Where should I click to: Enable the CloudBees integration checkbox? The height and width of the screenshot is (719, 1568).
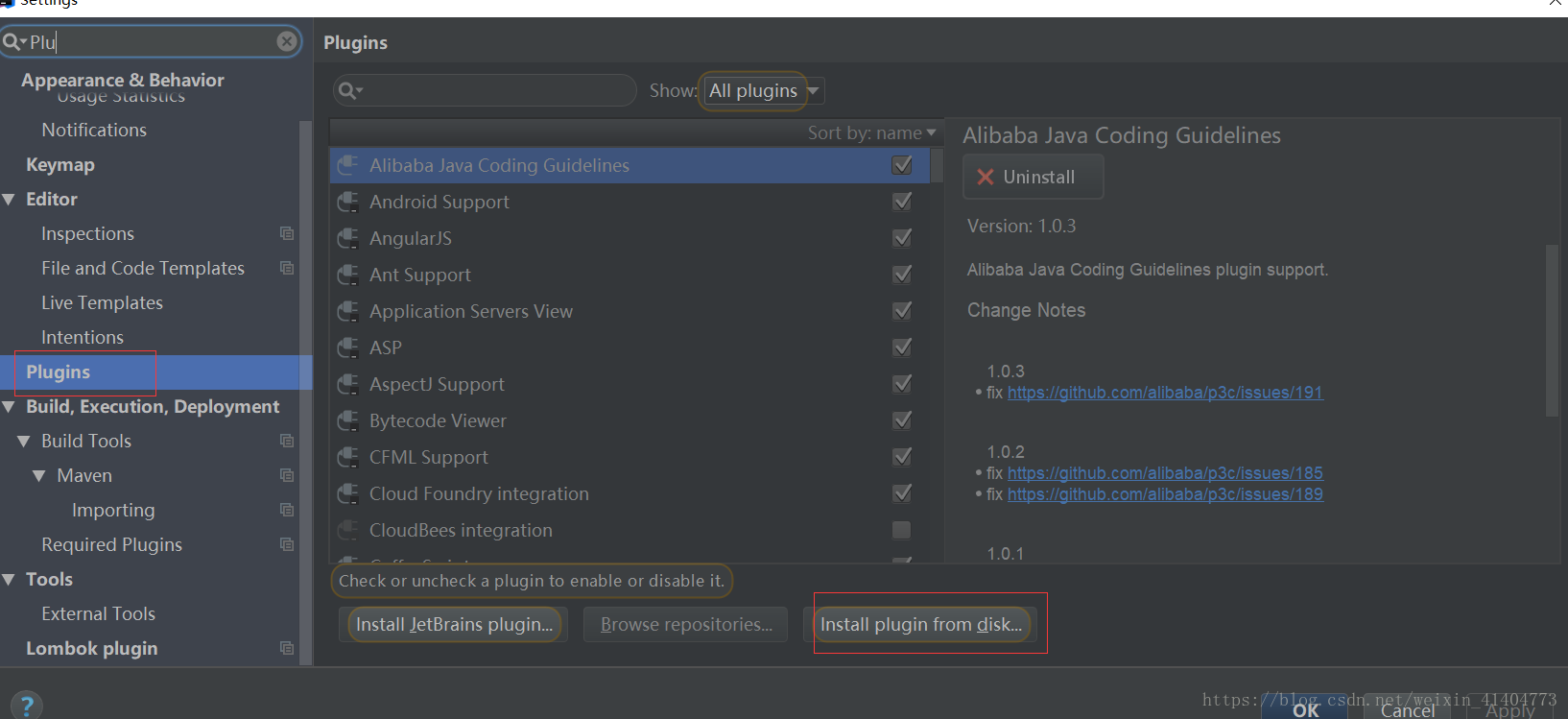(902, 530)
